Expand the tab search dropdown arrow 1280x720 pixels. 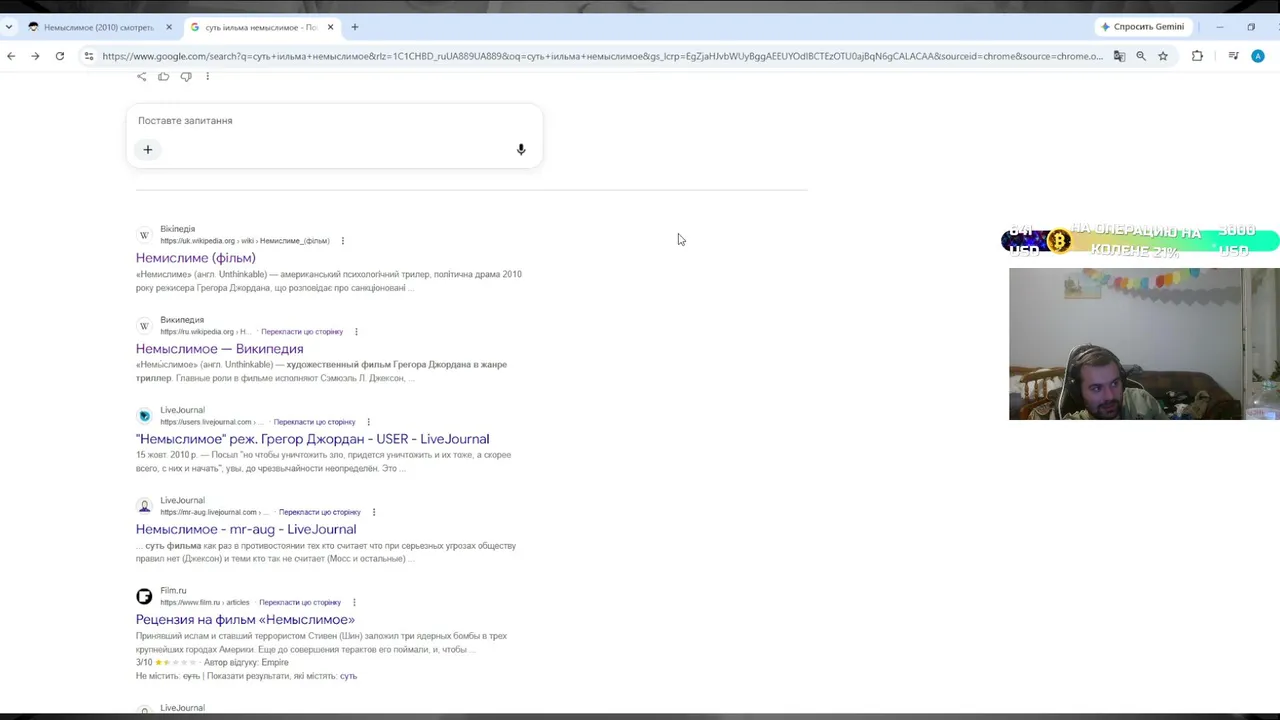[x=9, y=27]
